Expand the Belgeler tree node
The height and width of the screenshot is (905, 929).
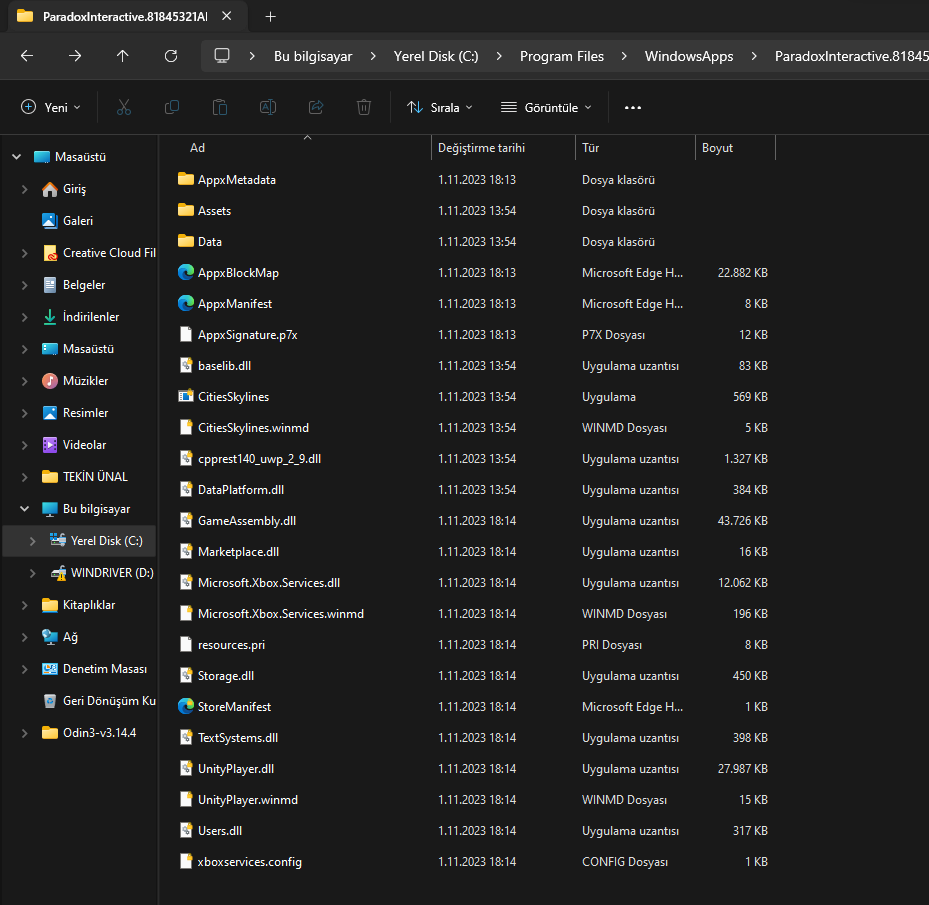pos(24,285)
